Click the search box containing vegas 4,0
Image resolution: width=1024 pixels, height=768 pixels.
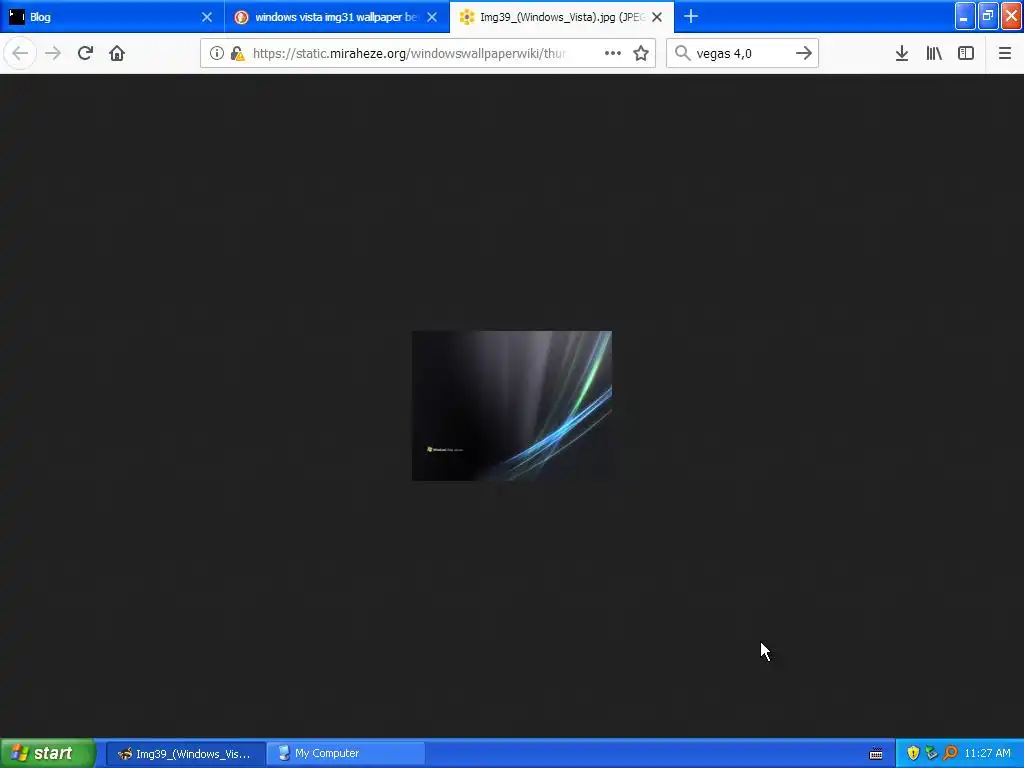pyautogui.click(x=742, y=53)
